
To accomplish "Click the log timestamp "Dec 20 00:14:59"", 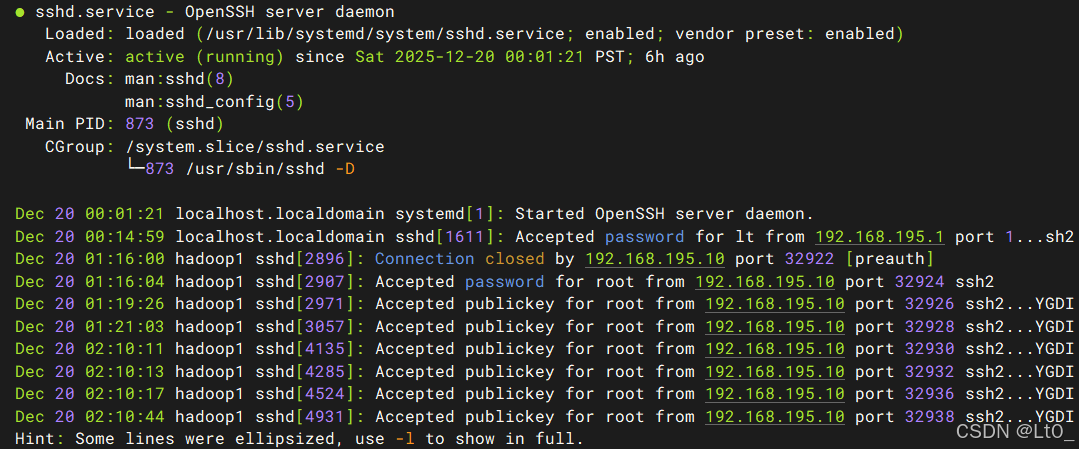I will [x=89, y=237].
